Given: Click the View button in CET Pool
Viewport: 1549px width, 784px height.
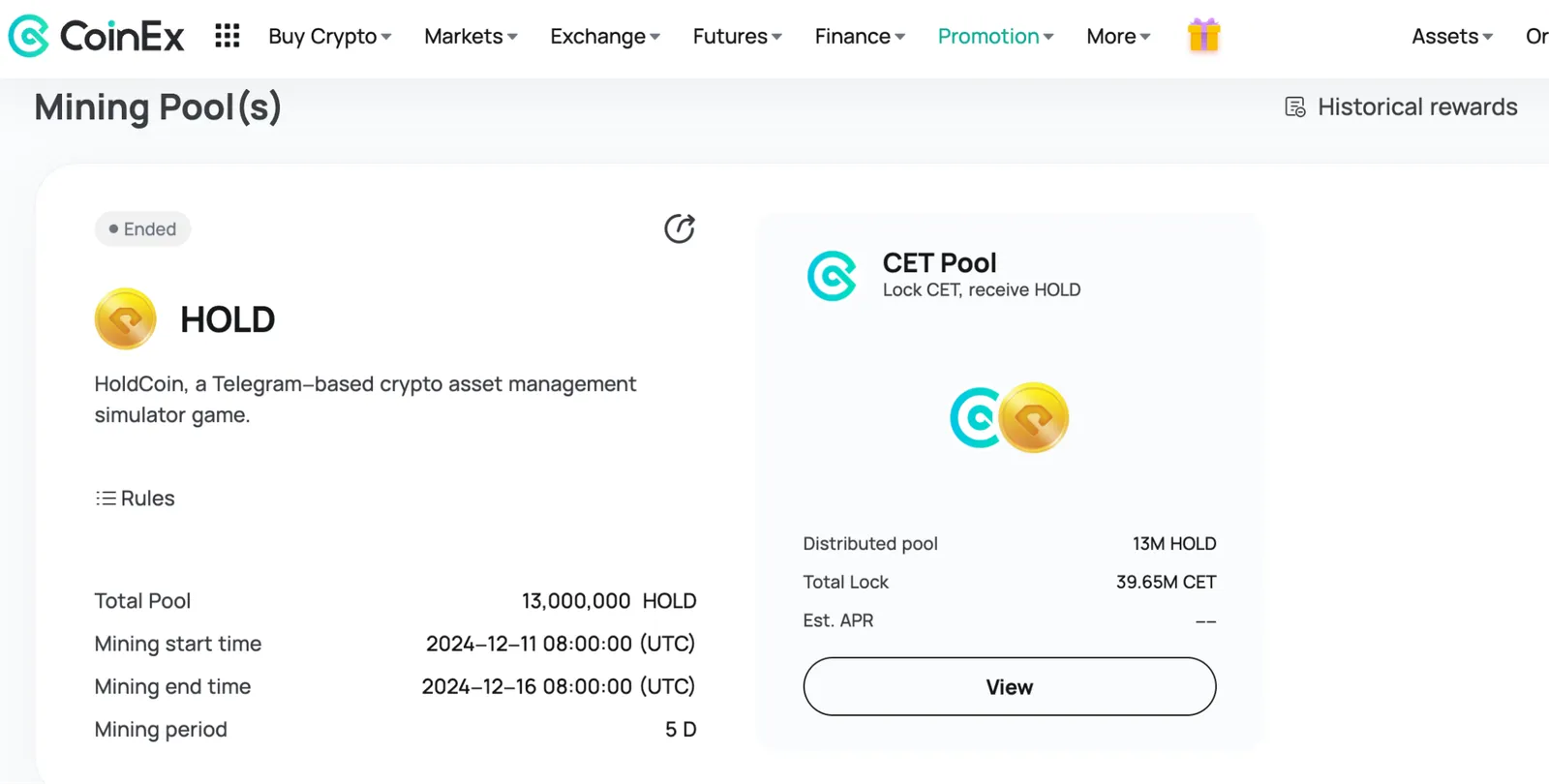Looking at the screenshot, I should point(1010,686).
